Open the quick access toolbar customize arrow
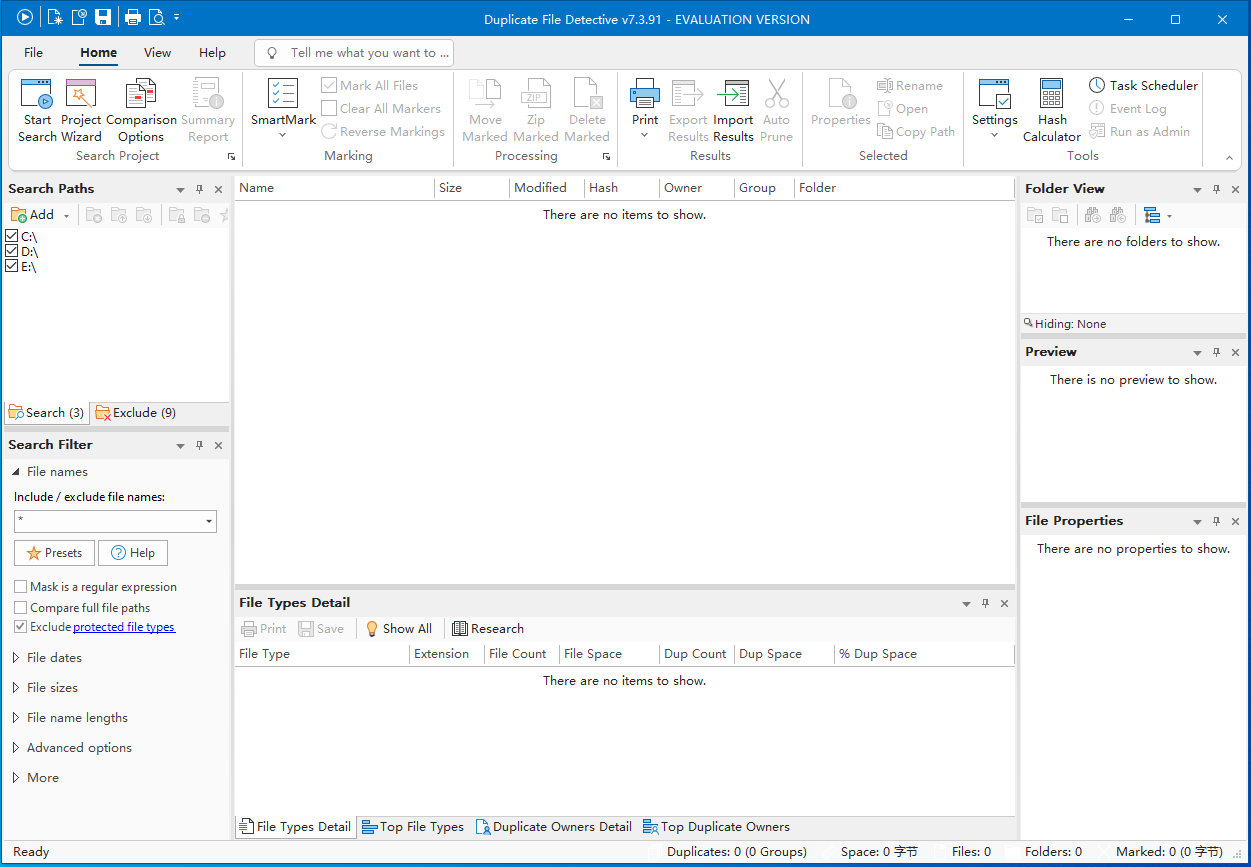1251x867 pixels. point(177,18)
